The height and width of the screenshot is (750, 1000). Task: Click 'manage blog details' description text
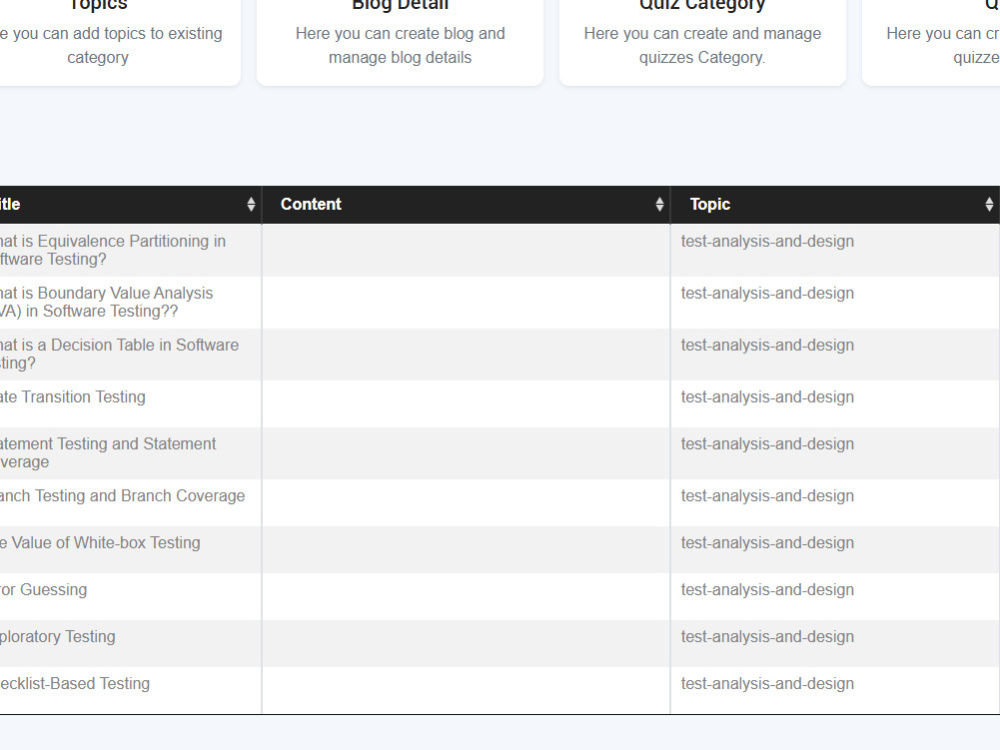click(x=400, y=57)
